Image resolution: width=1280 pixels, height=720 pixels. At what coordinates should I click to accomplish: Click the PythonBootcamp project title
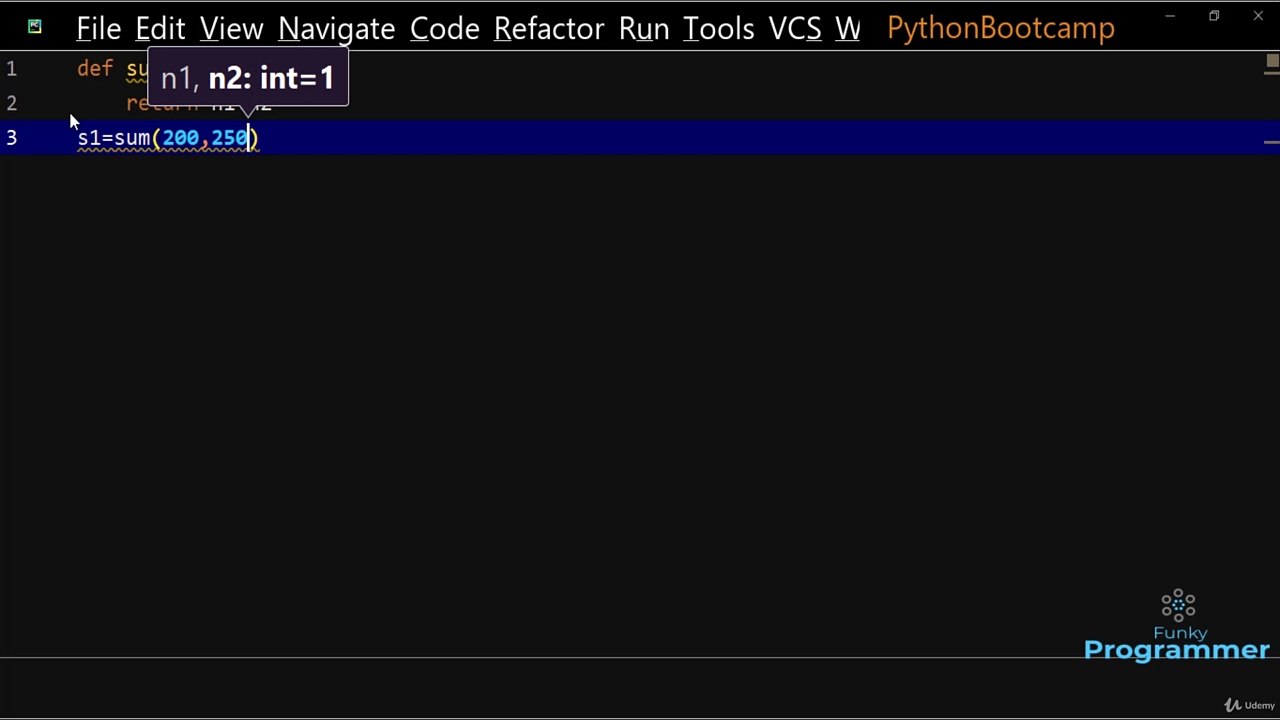tap(1000, 29)
